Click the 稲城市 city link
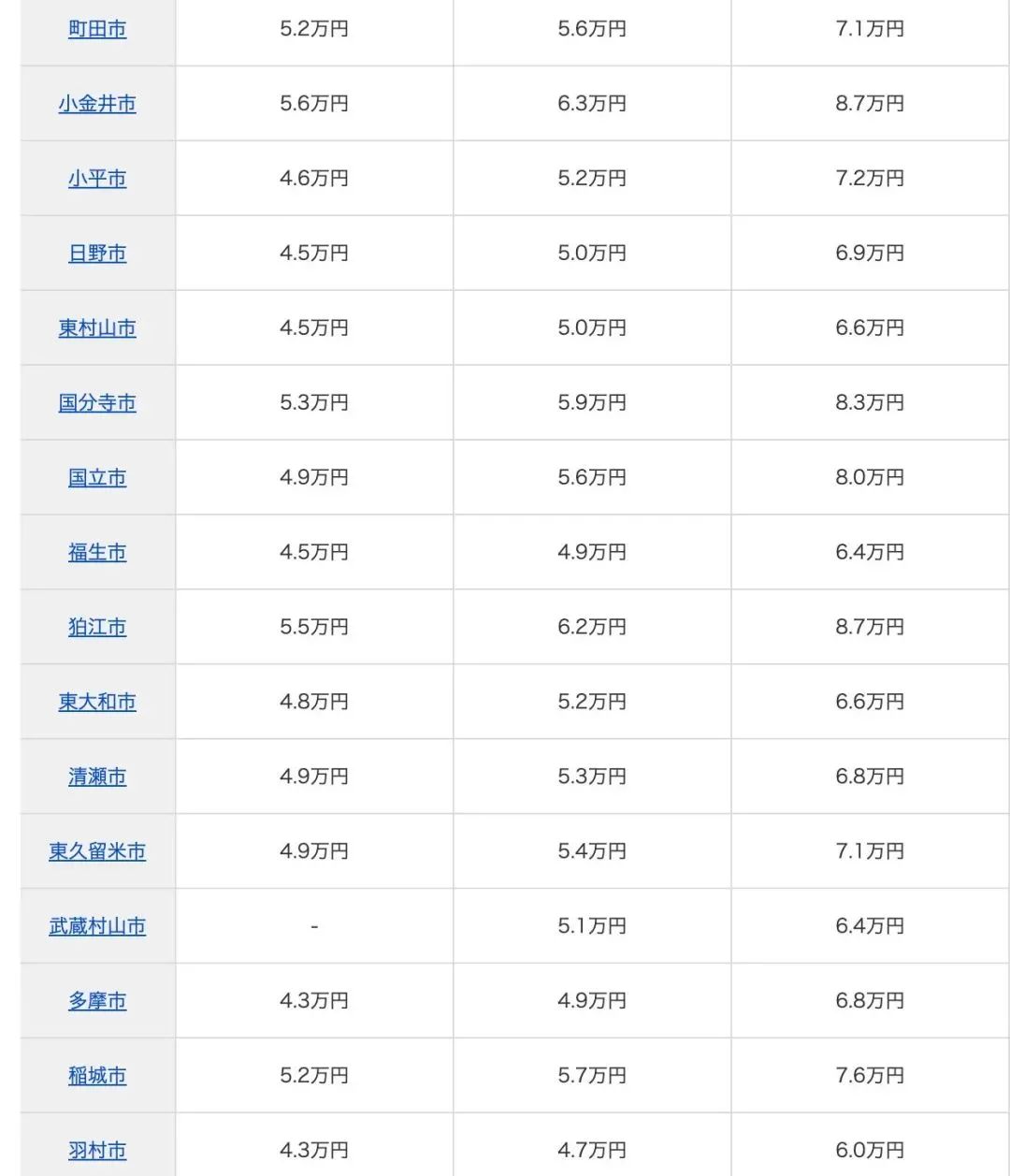The height and width of the screenshot is (1176, 1010). [97, 1077]
